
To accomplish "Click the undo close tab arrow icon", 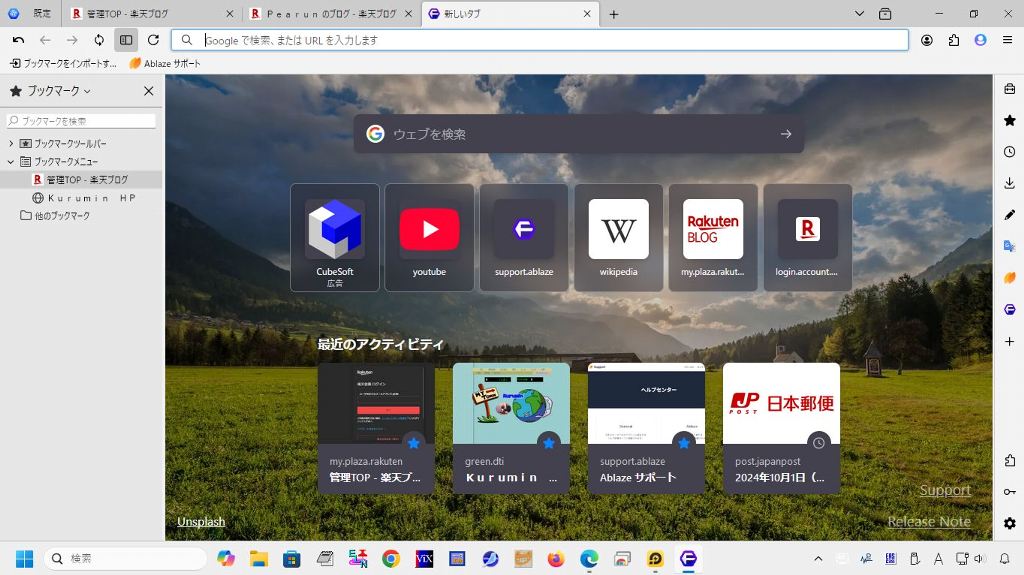I will (18, 40).
